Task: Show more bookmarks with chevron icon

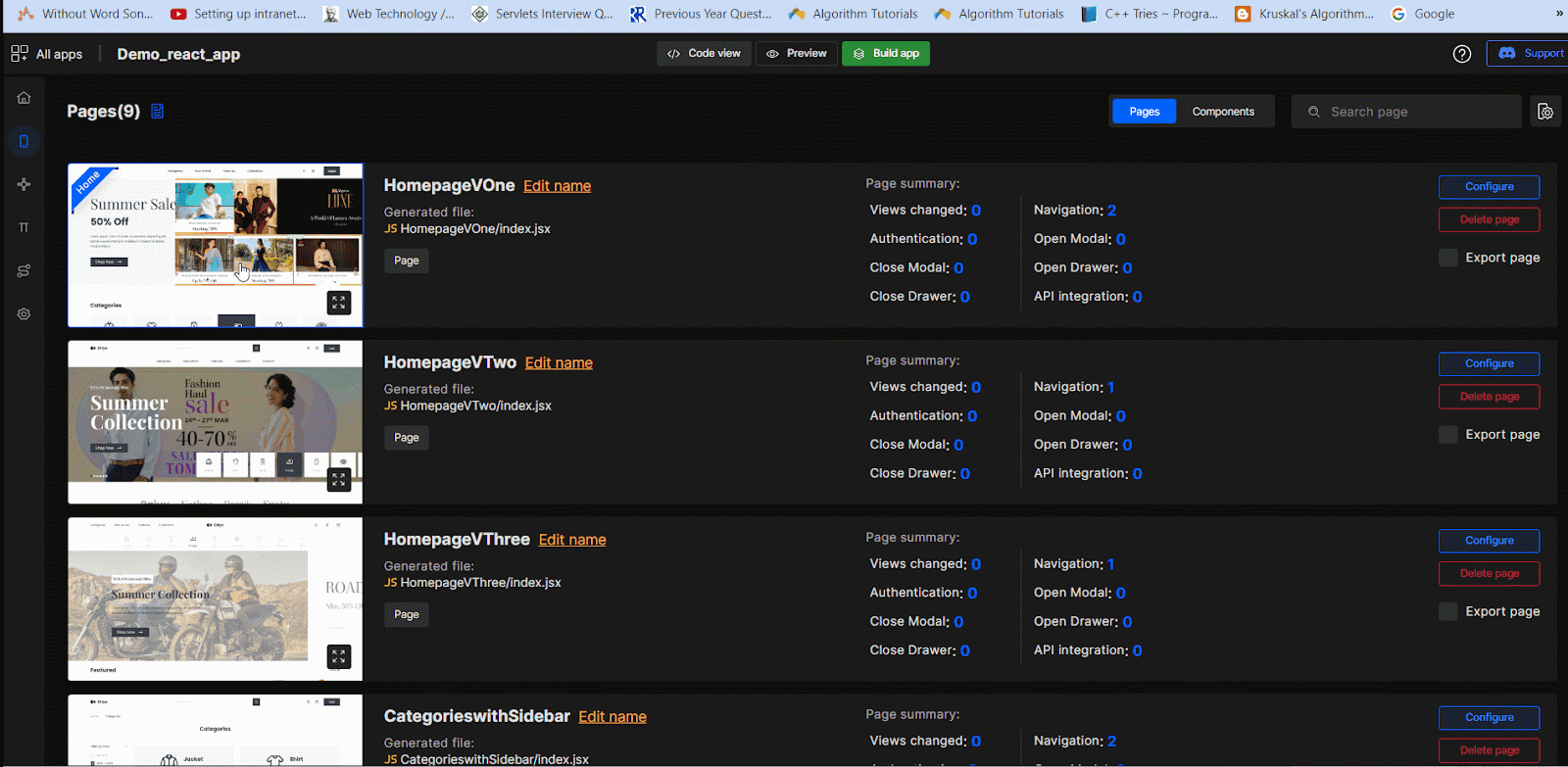Action: pos(1559,14)
